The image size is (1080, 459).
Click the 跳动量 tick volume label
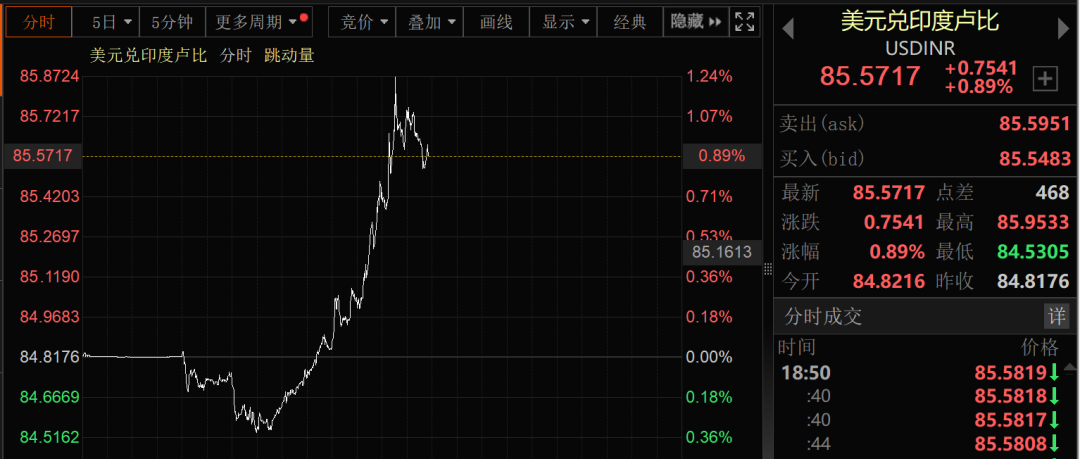pyautogui.click(x=289, y=56)
